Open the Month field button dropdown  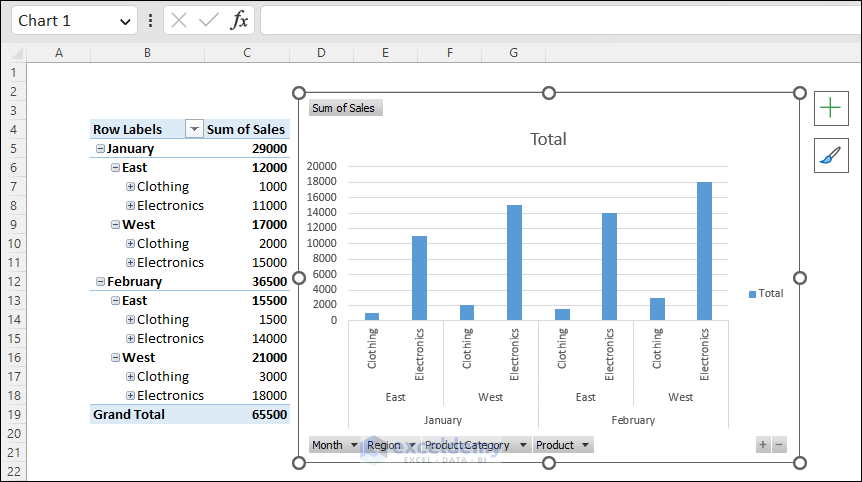click(x=354, y=445)
